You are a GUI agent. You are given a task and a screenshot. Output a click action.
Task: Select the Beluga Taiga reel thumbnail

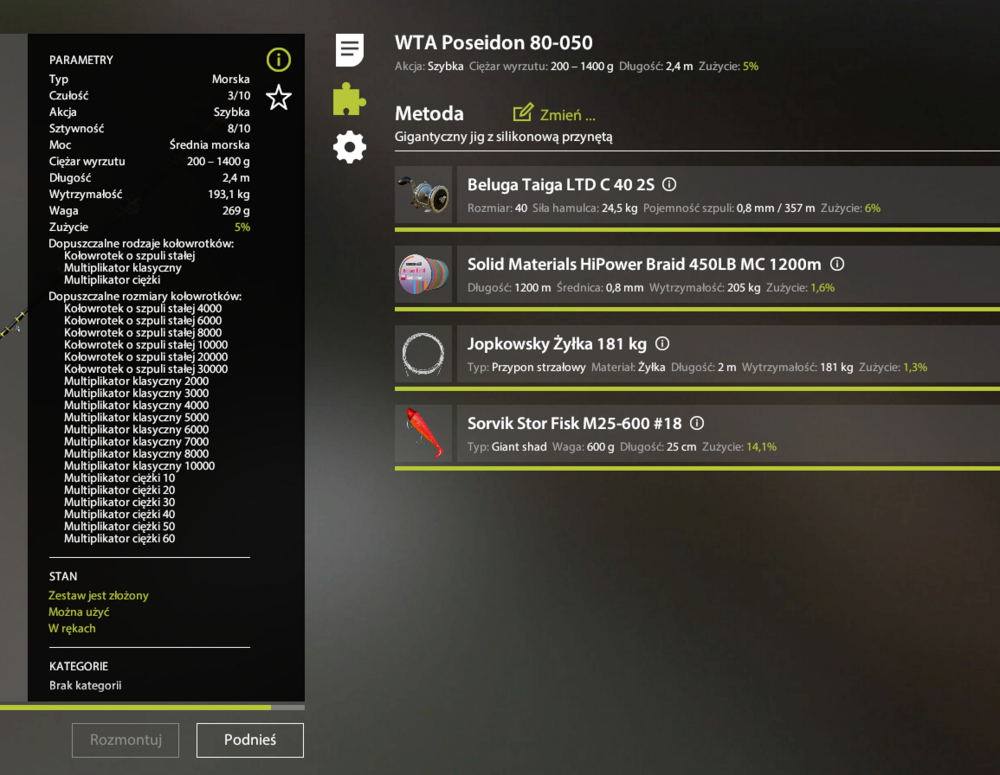[x=424, y=195]
